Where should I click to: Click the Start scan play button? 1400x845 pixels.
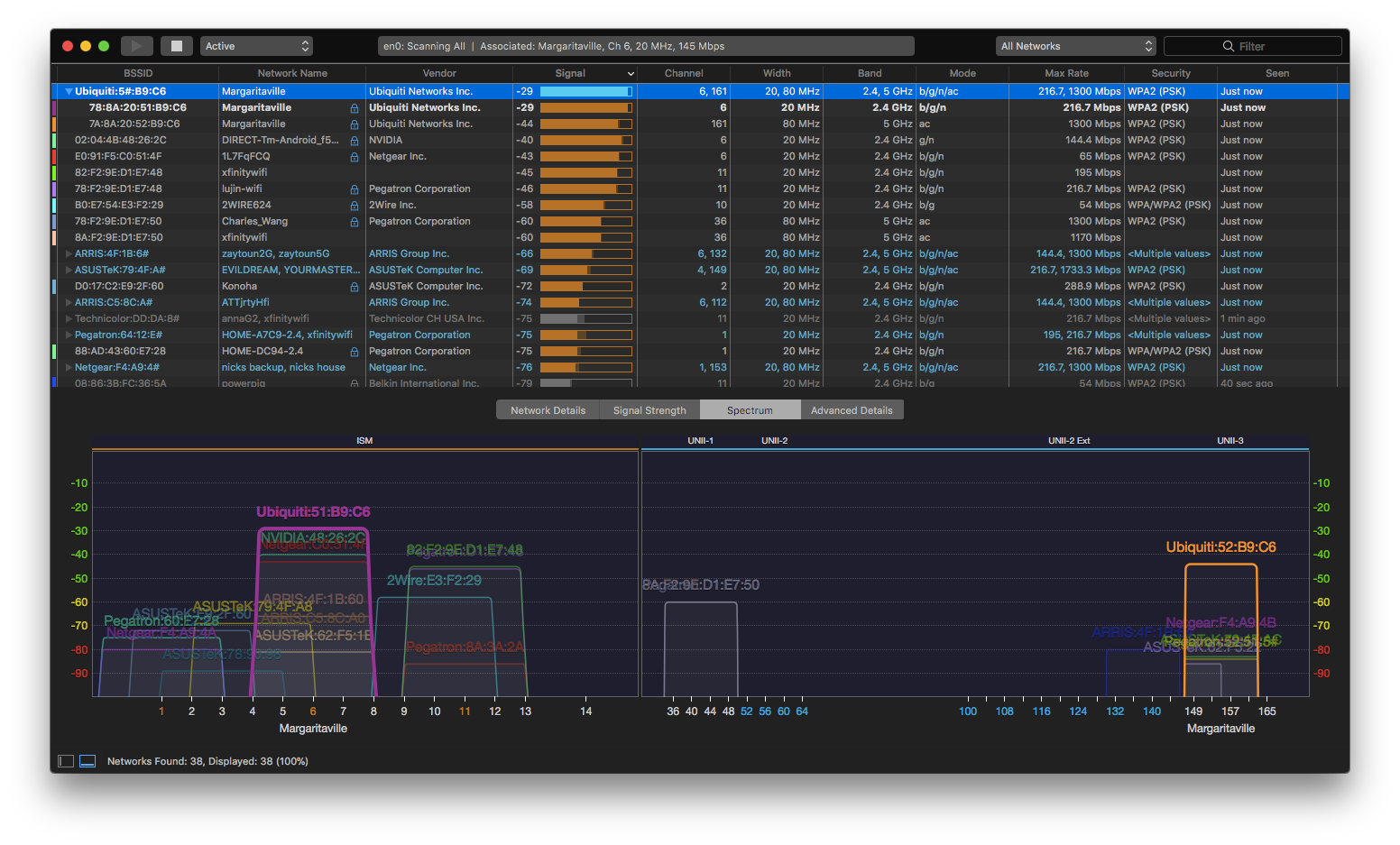[136, 46]
